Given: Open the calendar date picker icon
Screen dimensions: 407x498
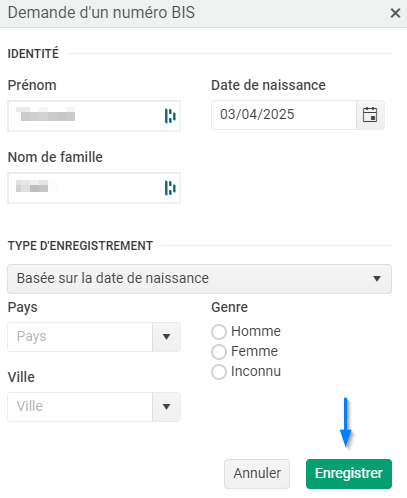Looking at the screenshot, I should (x=370, y=115).
